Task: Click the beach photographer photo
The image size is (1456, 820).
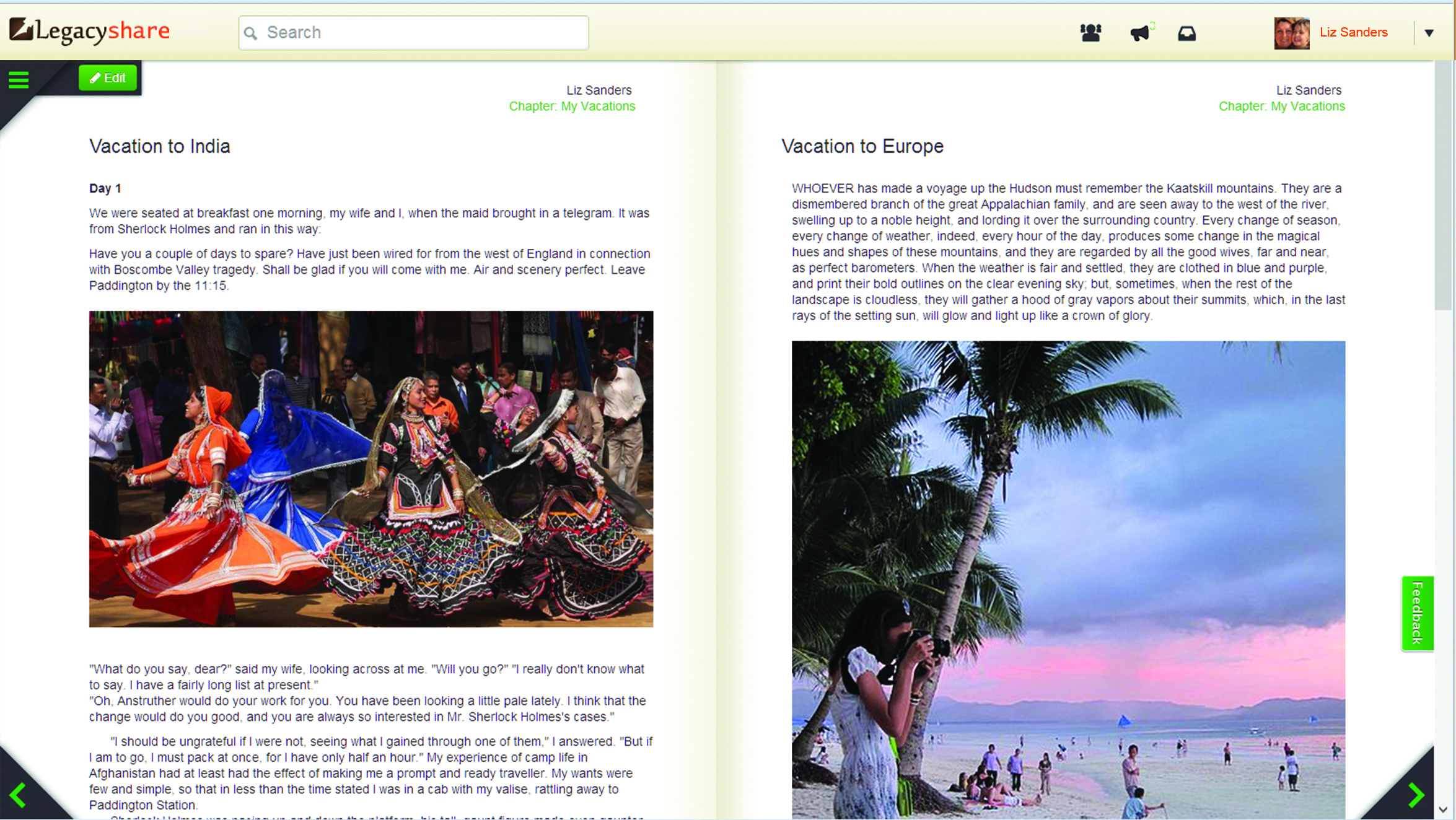Action: click(1068, 579)
